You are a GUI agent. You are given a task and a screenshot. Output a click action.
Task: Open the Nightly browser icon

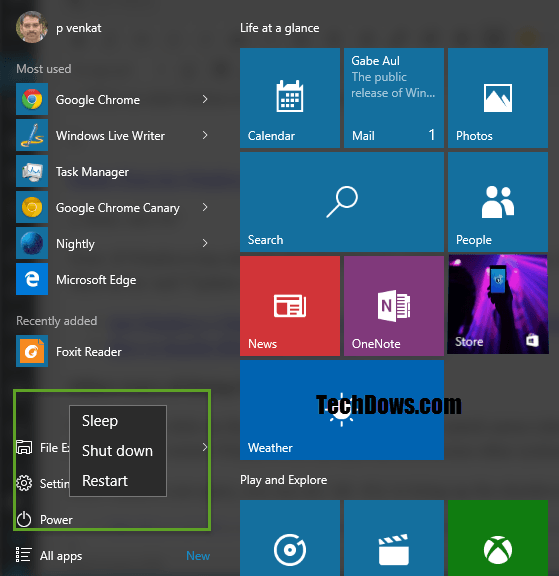pos(32,243)
